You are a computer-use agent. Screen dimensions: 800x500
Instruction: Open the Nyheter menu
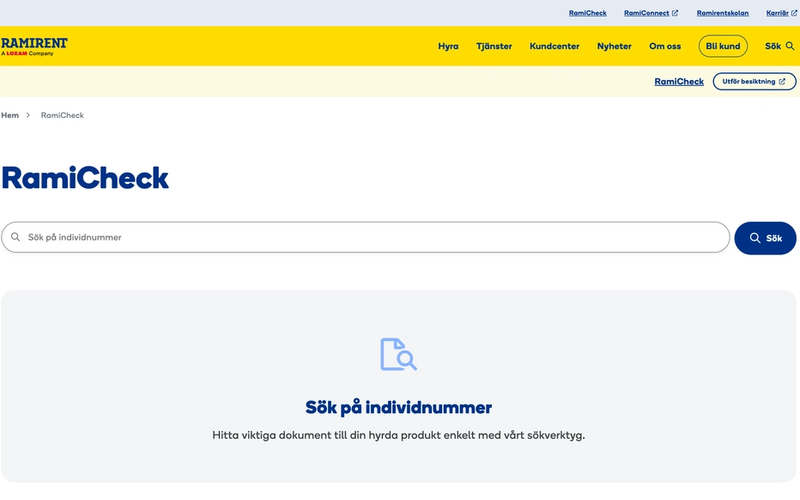click(614, 46)
